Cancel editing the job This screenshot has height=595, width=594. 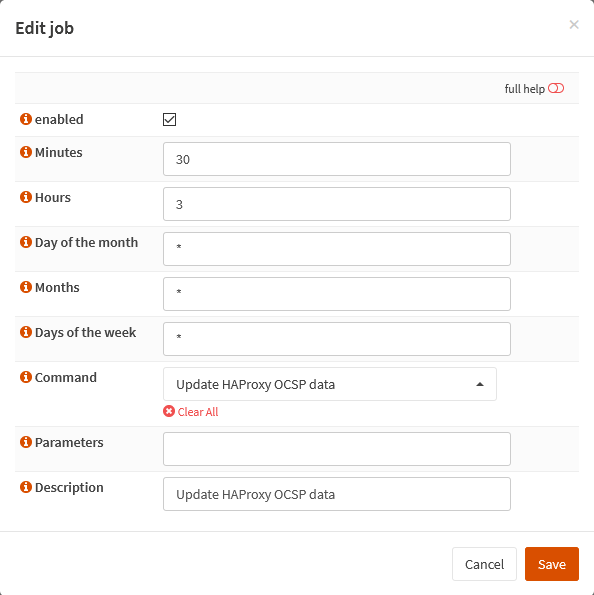484,564
